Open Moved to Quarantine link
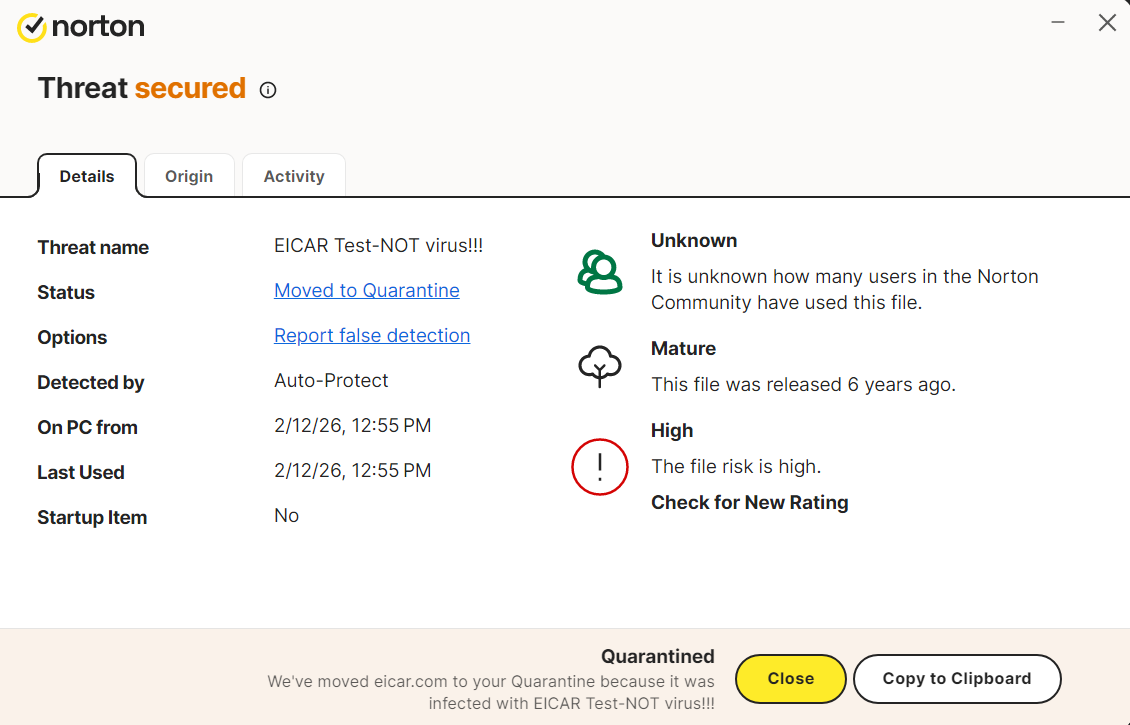Screen dimensions: 1130x725 point(366,290)
